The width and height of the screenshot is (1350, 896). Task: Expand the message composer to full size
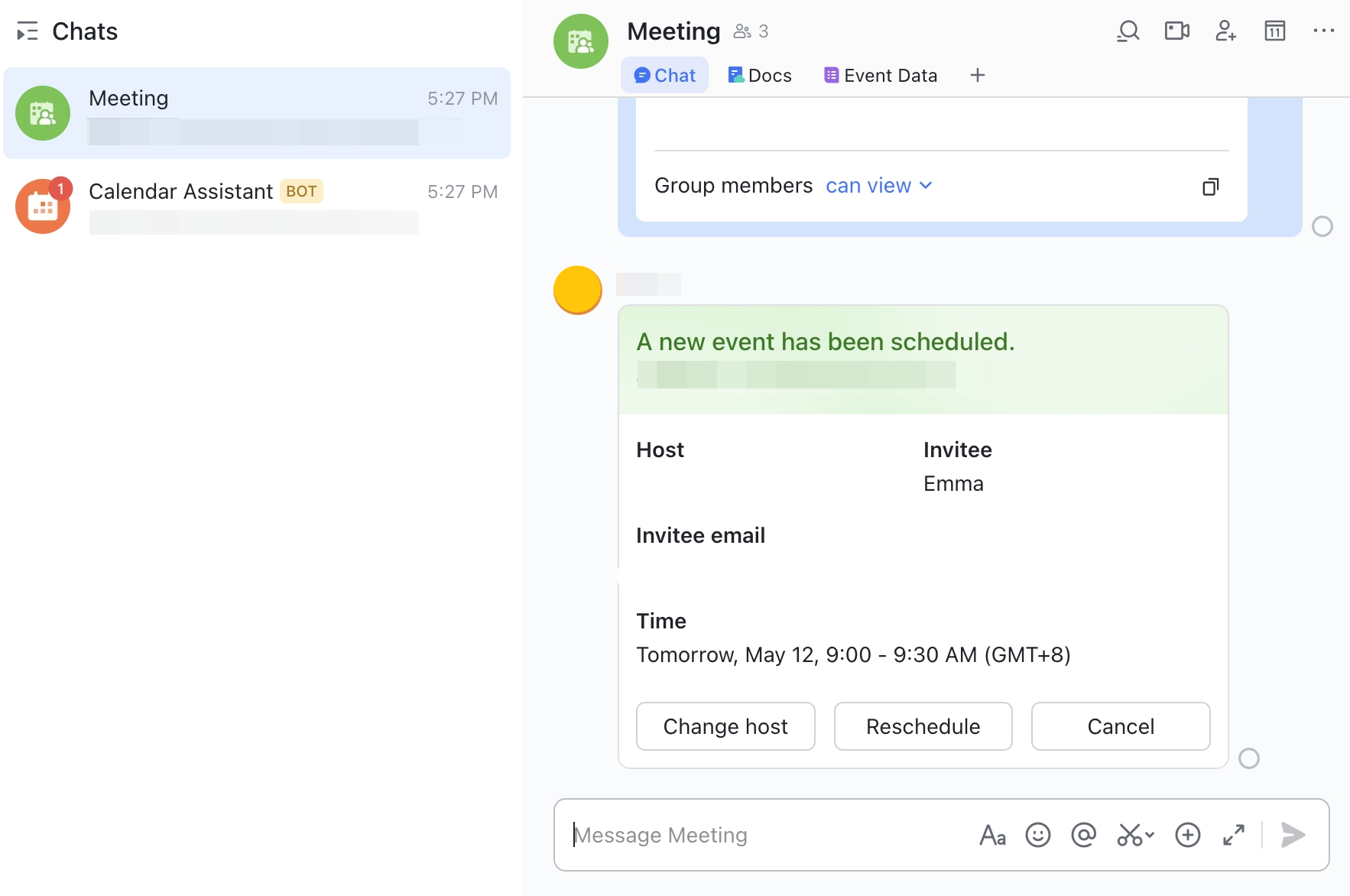(x=1234, y=835)
